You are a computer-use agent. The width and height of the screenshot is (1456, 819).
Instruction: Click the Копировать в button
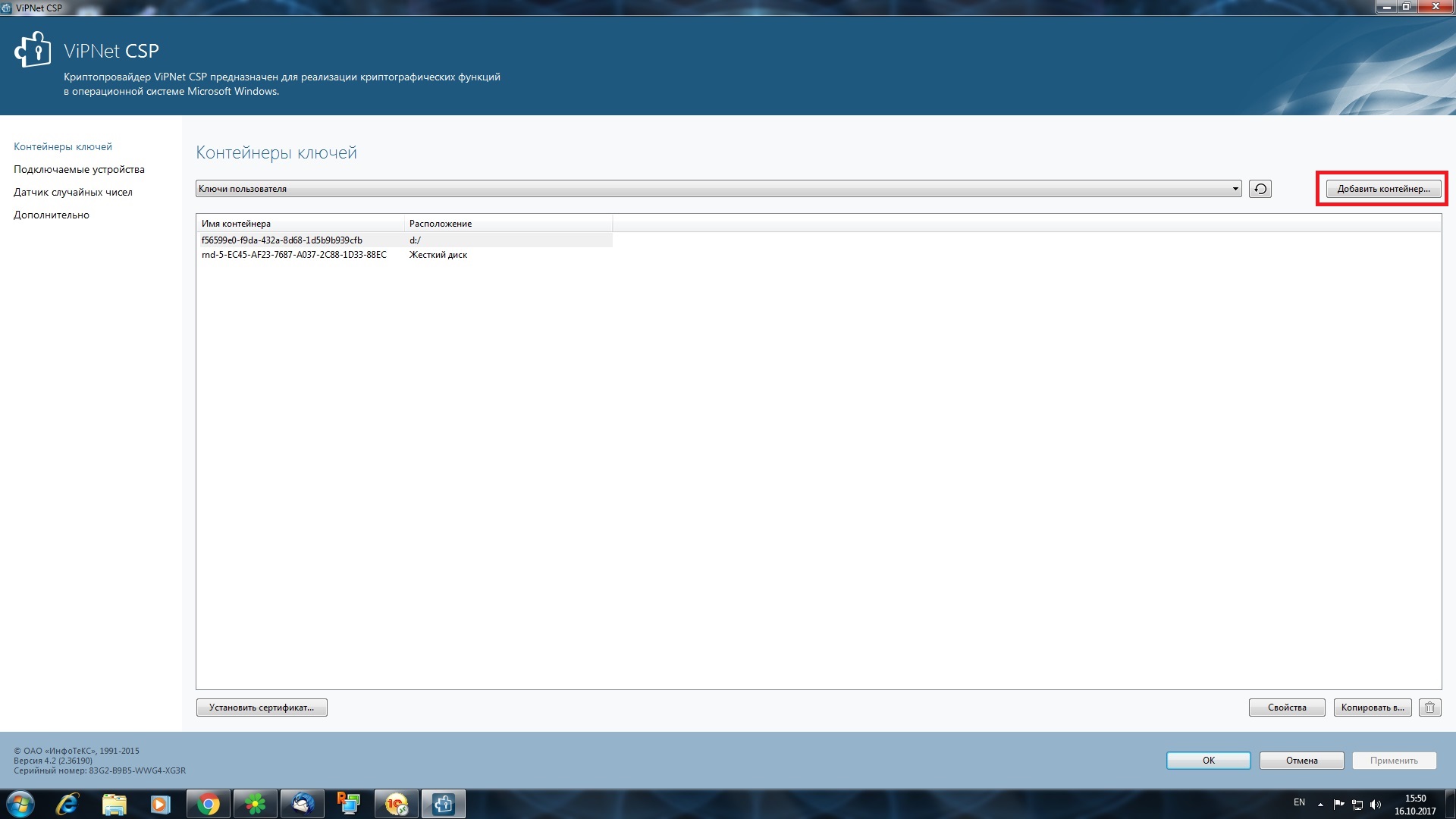pos(1373,708)
